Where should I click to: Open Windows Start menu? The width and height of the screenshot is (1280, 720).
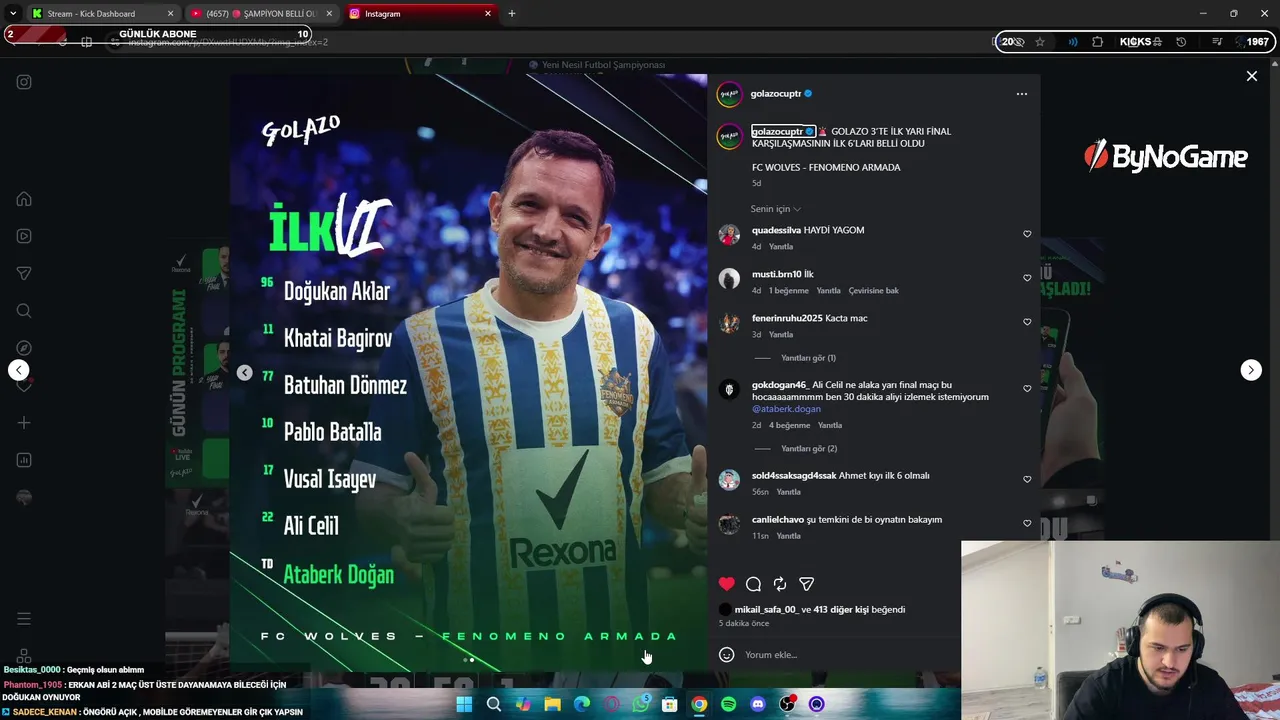pyautogui.click(x=464, y=704)
